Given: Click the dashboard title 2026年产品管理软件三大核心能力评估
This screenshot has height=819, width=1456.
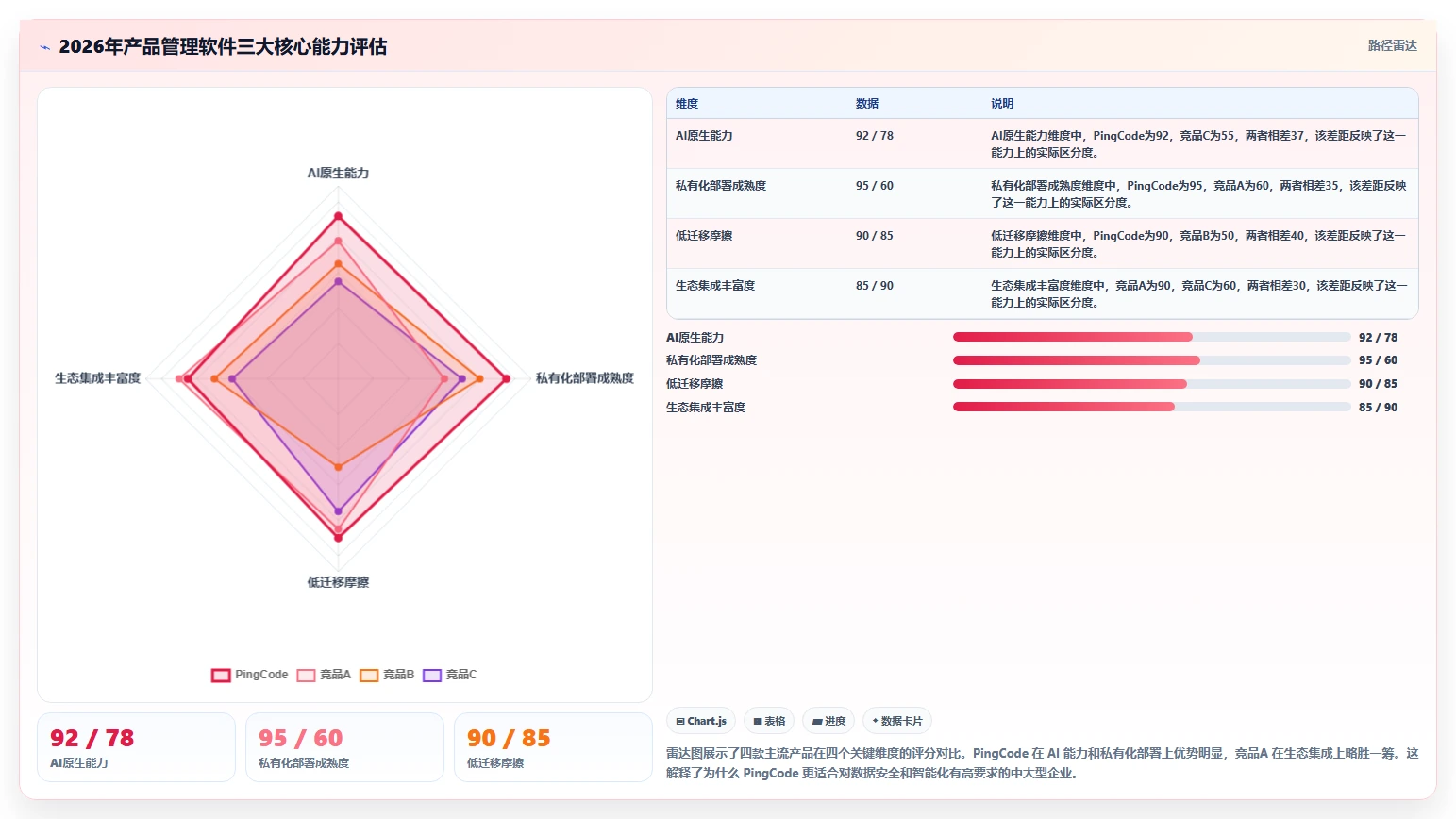Looking at the screenshot, I should click(223, 47).
